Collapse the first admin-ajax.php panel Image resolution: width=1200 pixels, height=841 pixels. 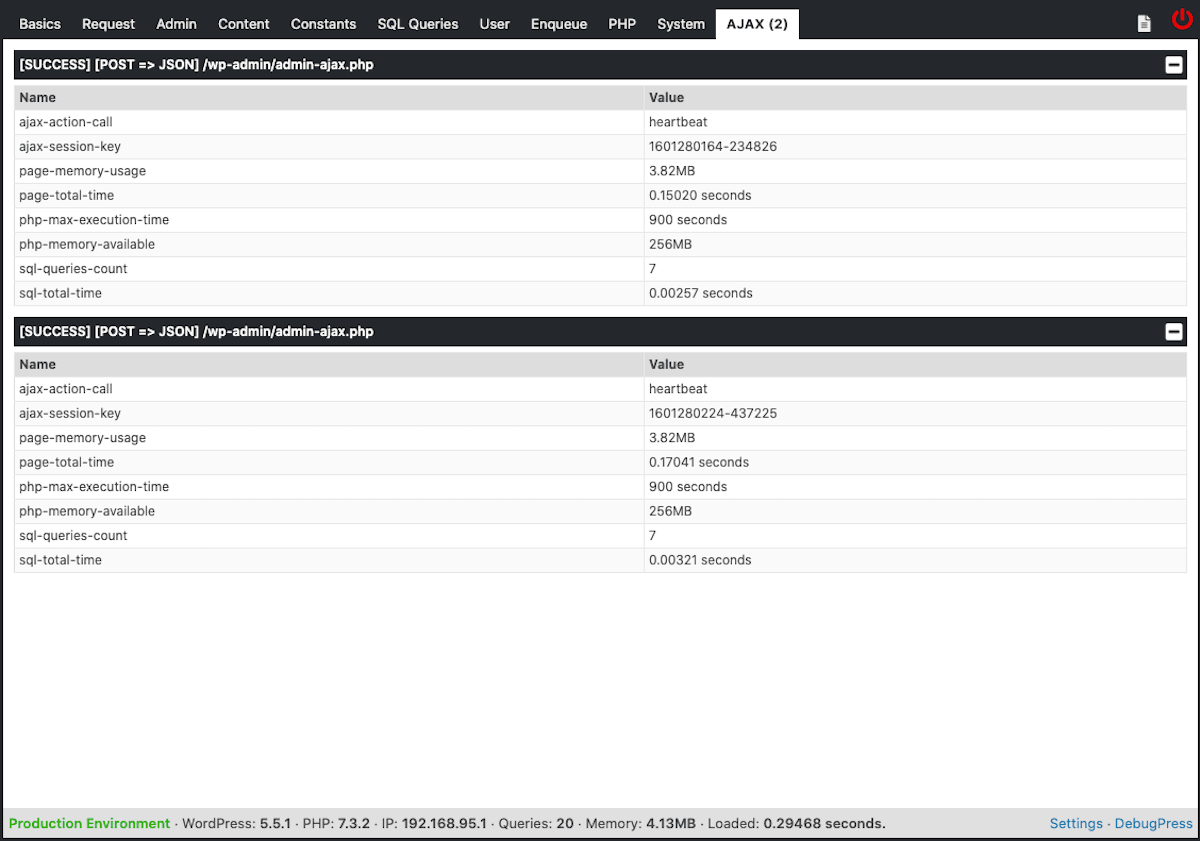(1173, 64)
